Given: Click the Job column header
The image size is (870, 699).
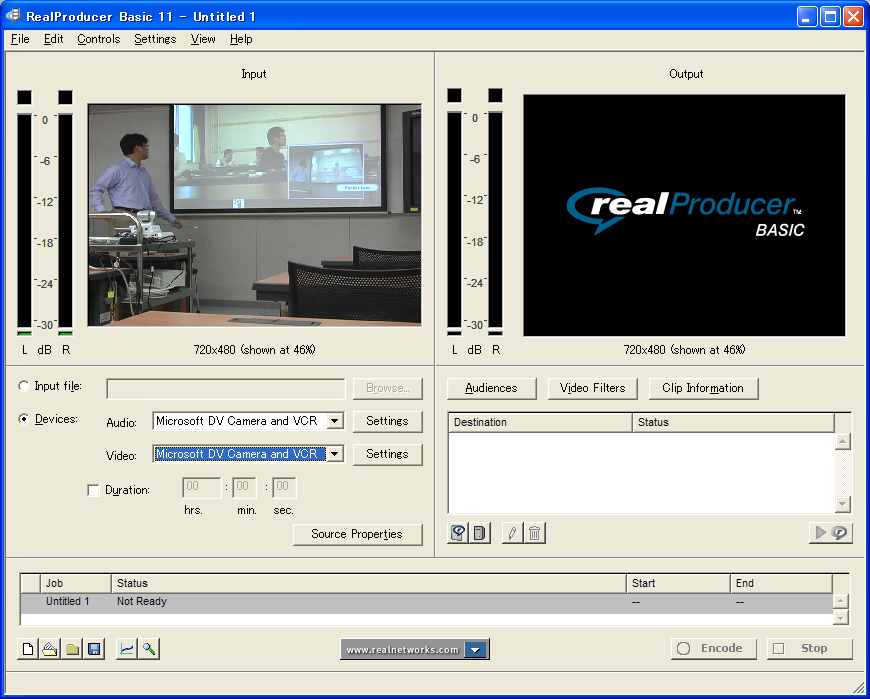Looking at the screenshot, I should 75,584.
